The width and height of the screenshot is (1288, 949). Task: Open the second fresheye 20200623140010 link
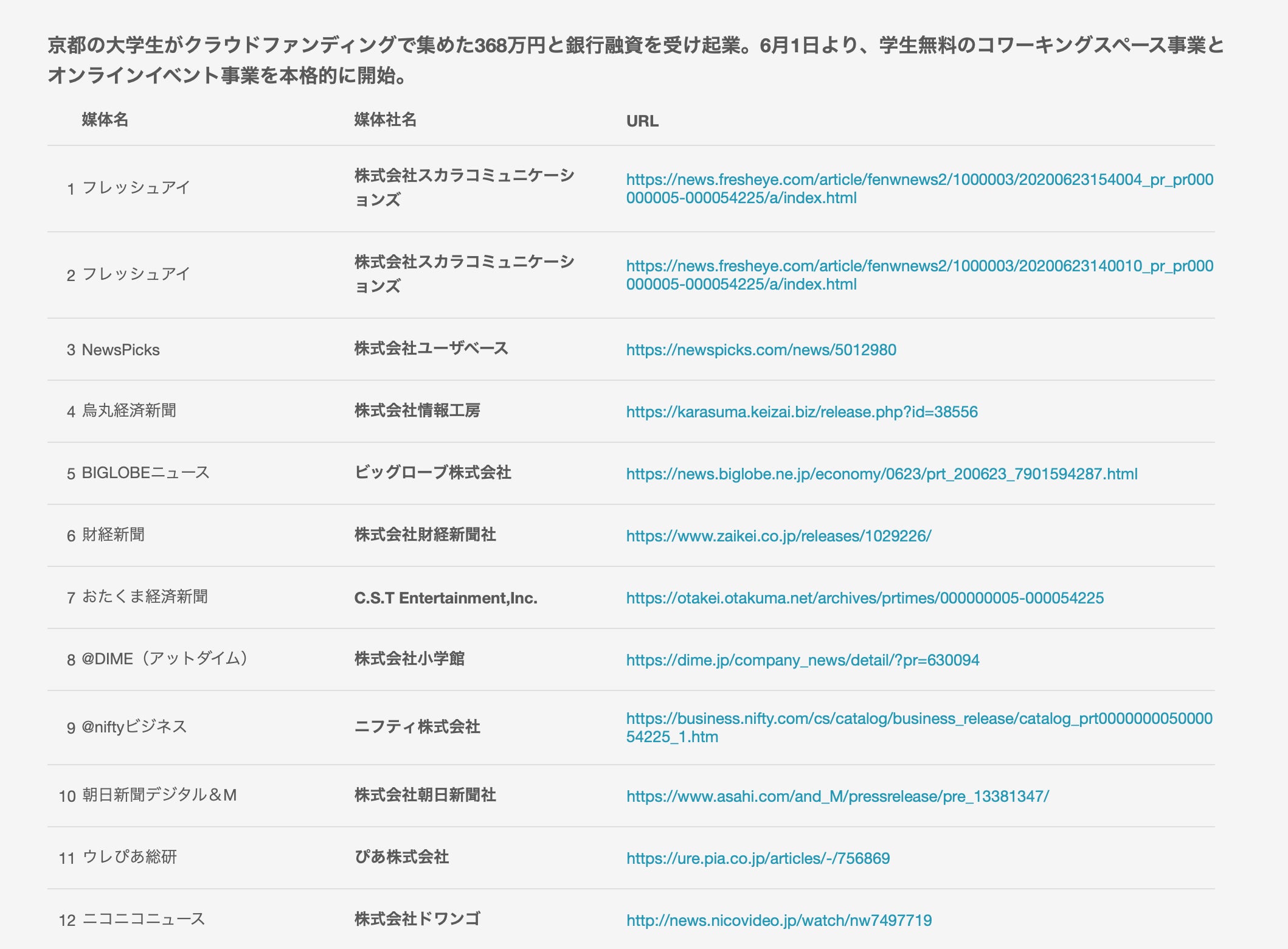919,266
